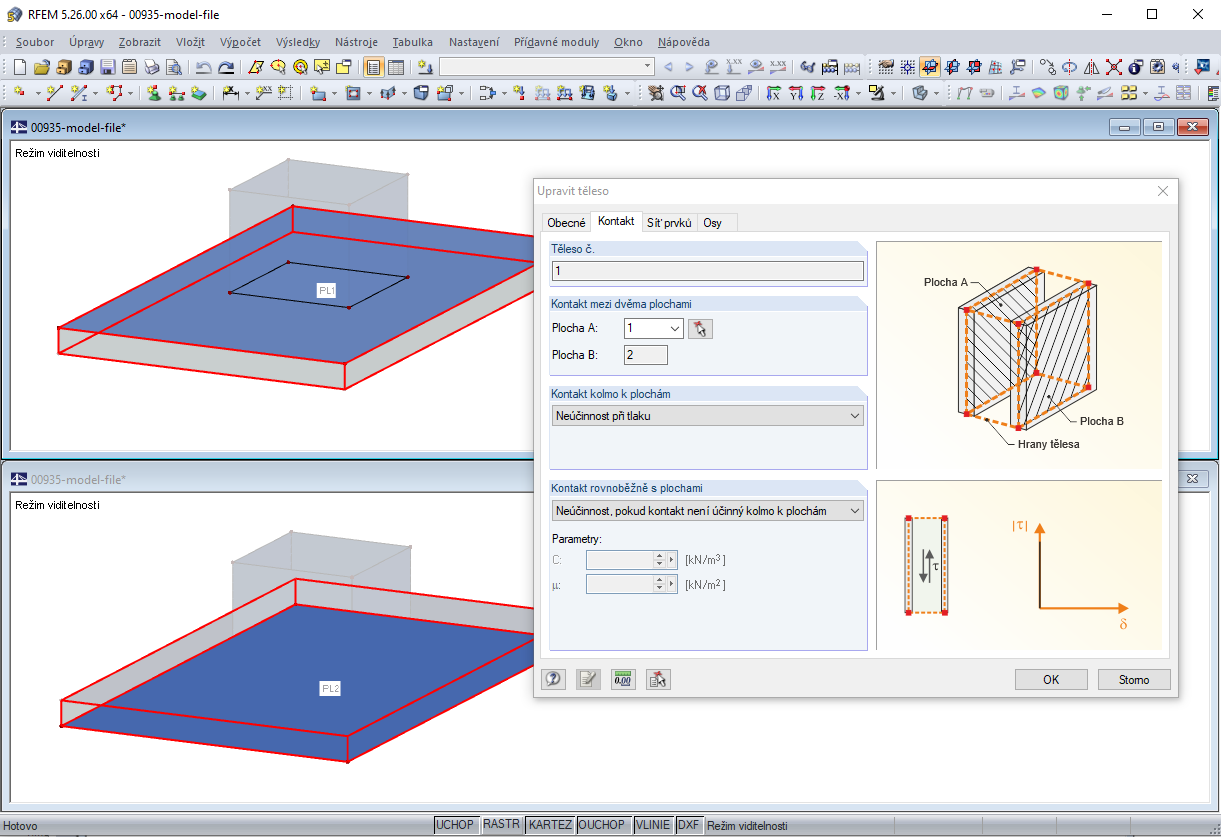
Task: Toggle OUCHOP object snap in status bar
Action: [x=604, y=826]
